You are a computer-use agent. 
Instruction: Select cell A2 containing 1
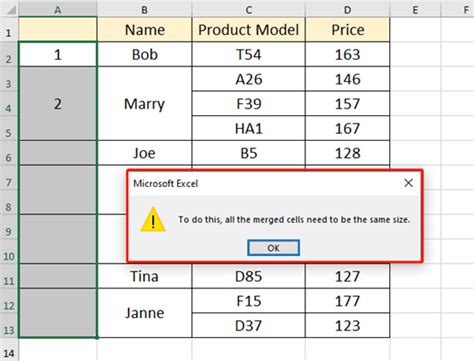pyautogui.click(x=58, y=54)
